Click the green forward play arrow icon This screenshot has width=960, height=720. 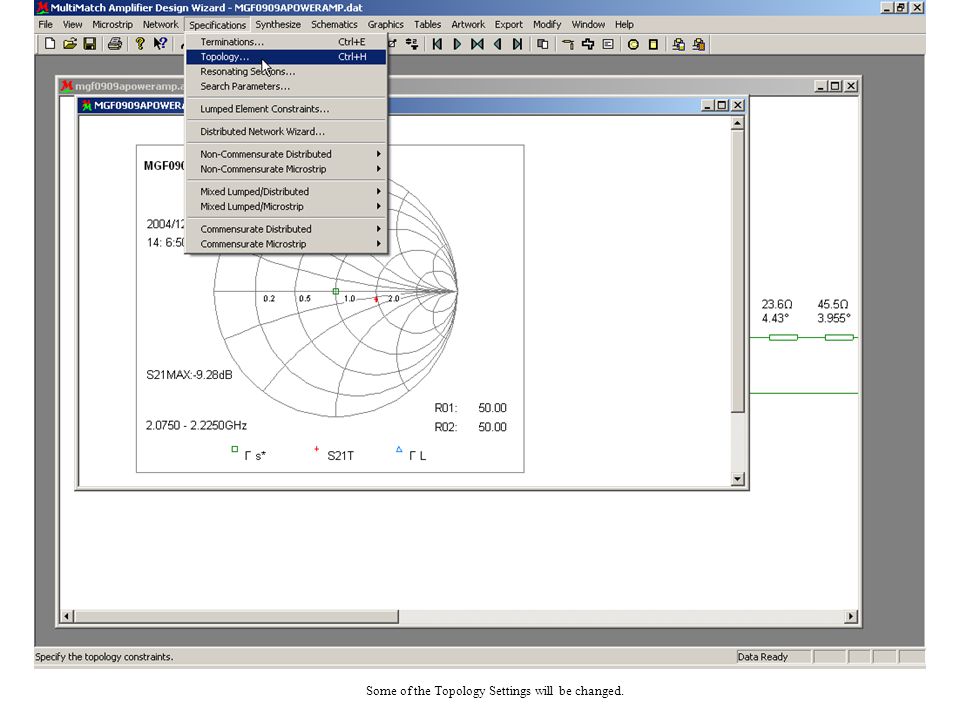click(x=457, y=44)
